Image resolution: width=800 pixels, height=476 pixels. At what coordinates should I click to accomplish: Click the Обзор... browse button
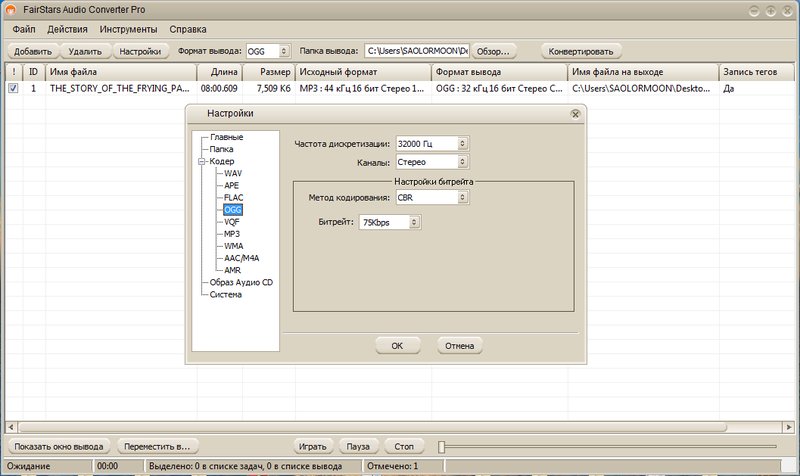(x=493, y=52)
